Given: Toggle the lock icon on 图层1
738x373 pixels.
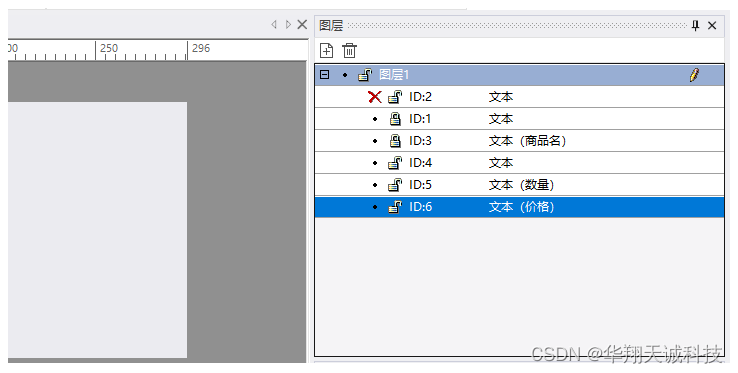Looking at the screenshot, I should [365, 74].
